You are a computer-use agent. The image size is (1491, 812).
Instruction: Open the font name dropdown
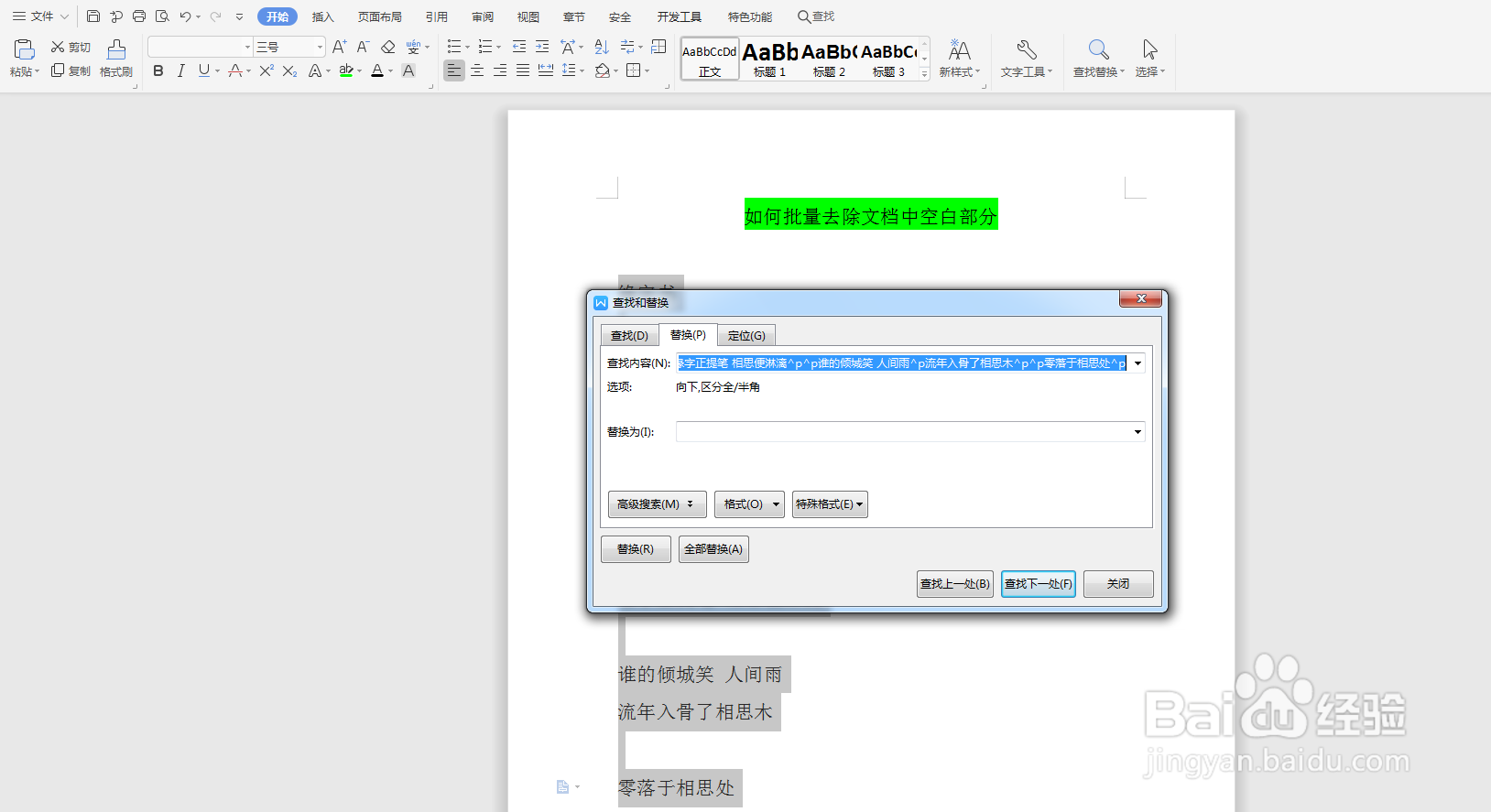[x=247, y=47]
